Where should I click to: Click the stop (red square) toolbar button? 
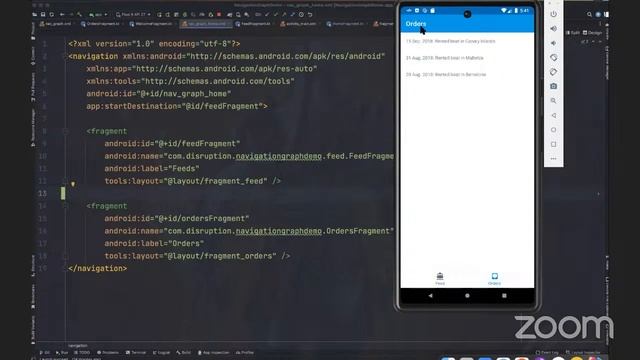click(219, 14)
